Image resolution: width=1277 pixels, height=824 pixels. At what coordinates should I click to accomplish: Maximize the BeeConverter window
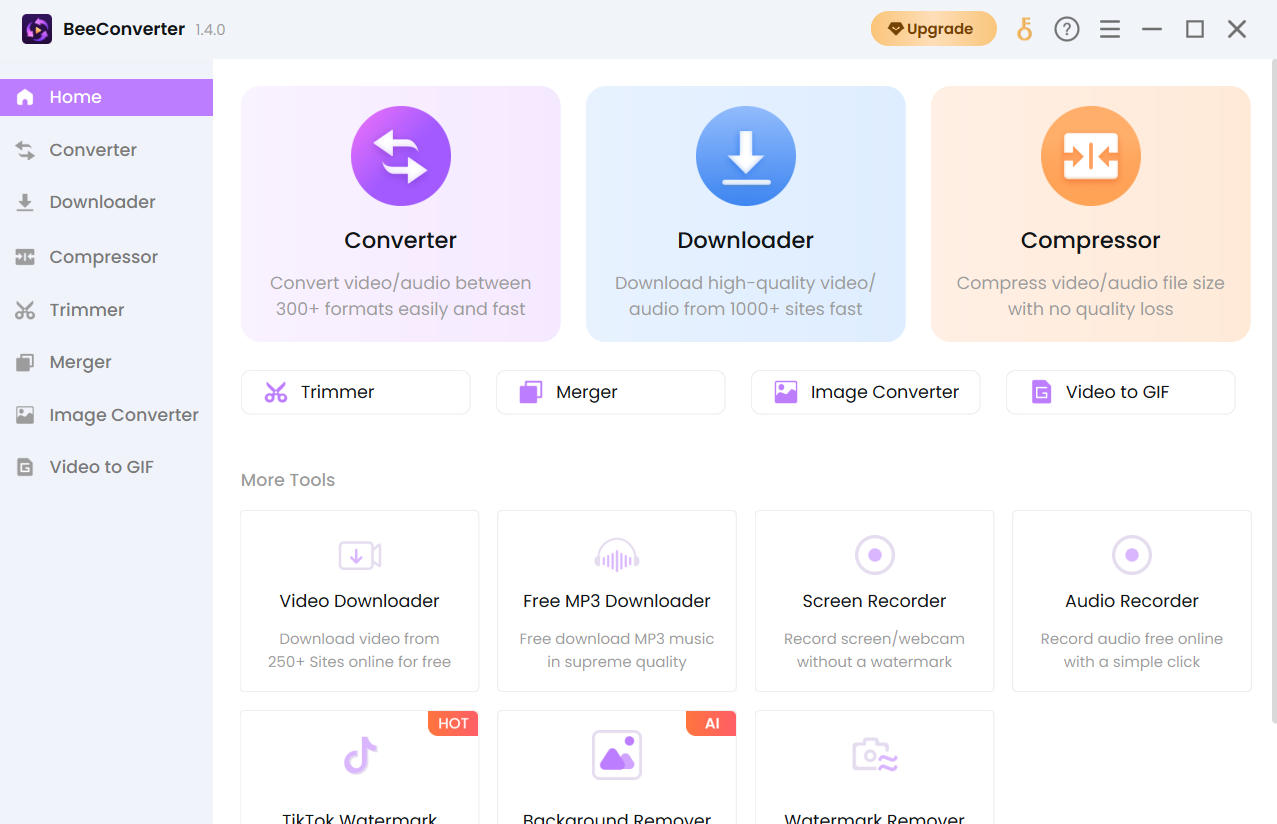point(1195,29)
